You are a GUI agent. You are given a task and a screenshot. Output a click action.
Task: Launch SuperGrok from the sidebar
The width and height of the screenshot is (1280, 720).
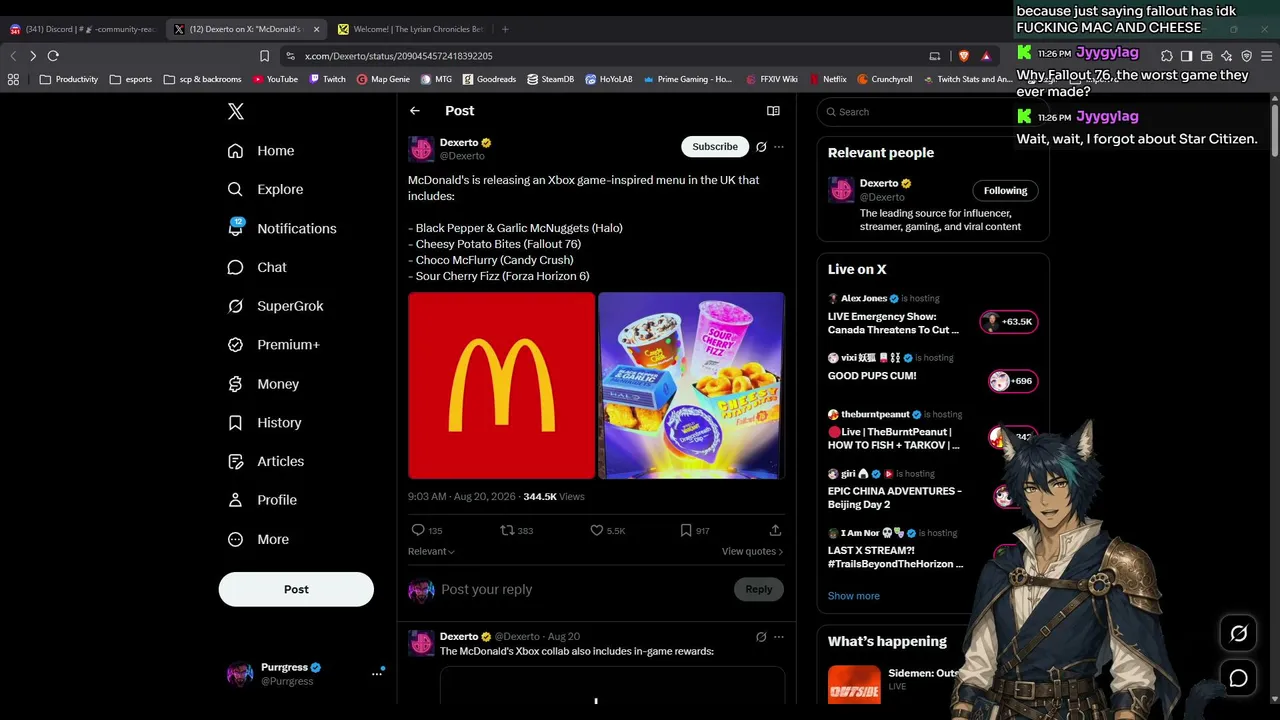[275, 306]
